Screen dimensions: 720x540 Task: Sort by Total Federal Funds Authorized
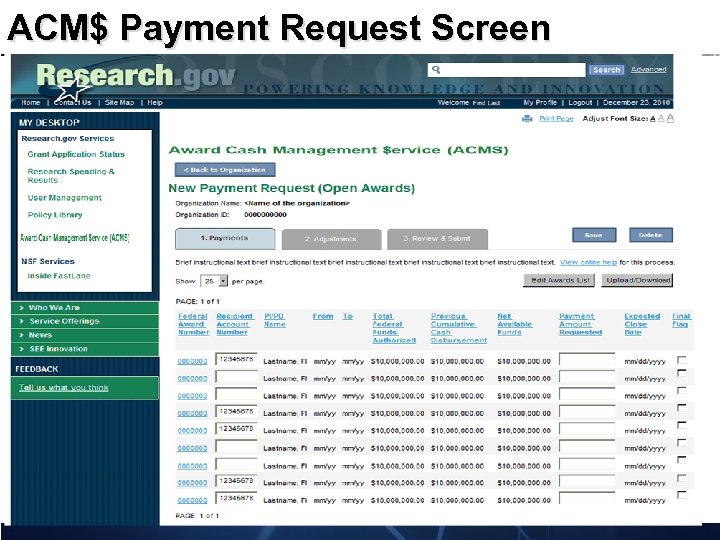click(394, 328)
